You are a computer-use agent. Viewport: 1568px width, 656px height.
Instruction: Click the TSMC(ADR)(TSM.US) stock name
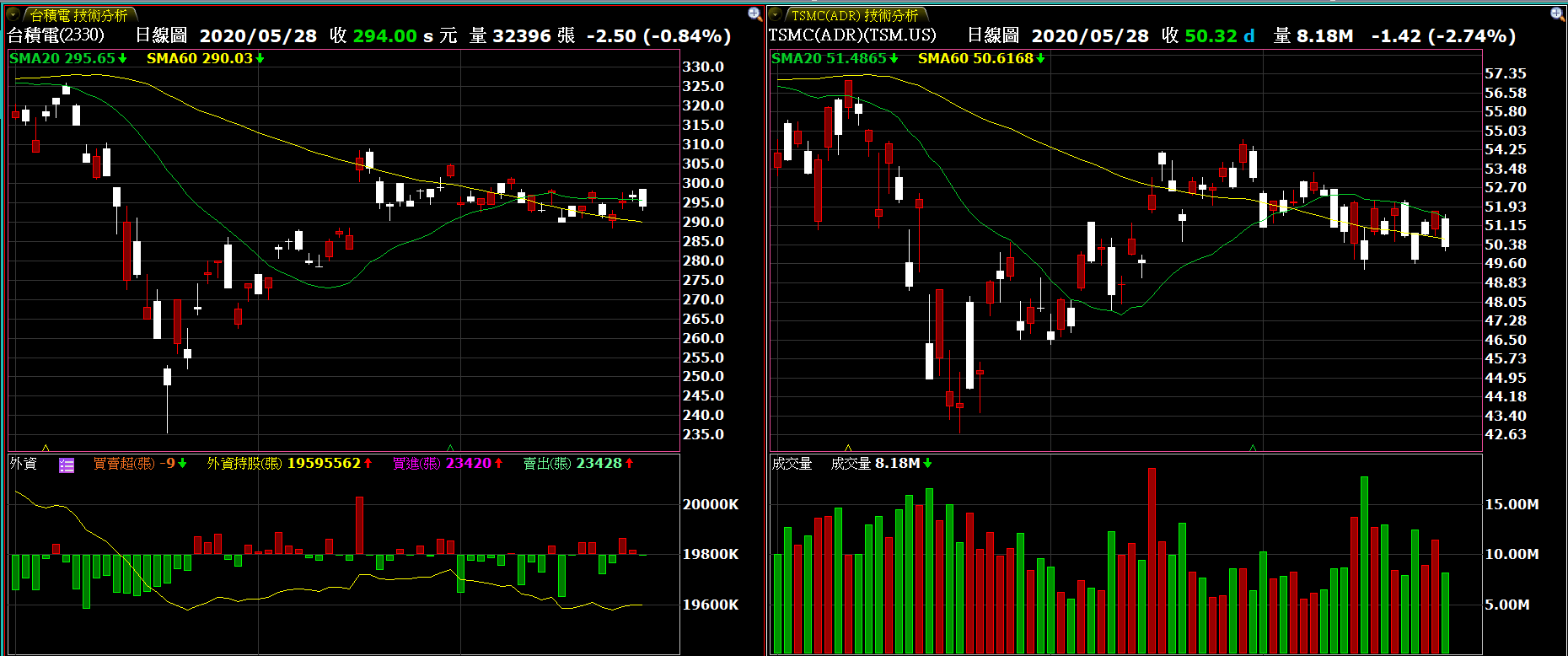[852, 35]
